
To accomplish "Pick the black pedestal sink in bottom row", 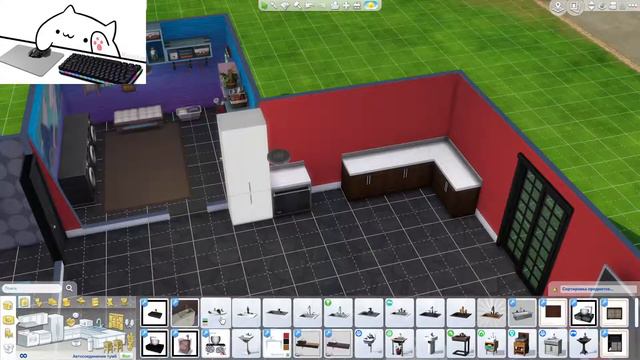I will (x=583, y=343).
